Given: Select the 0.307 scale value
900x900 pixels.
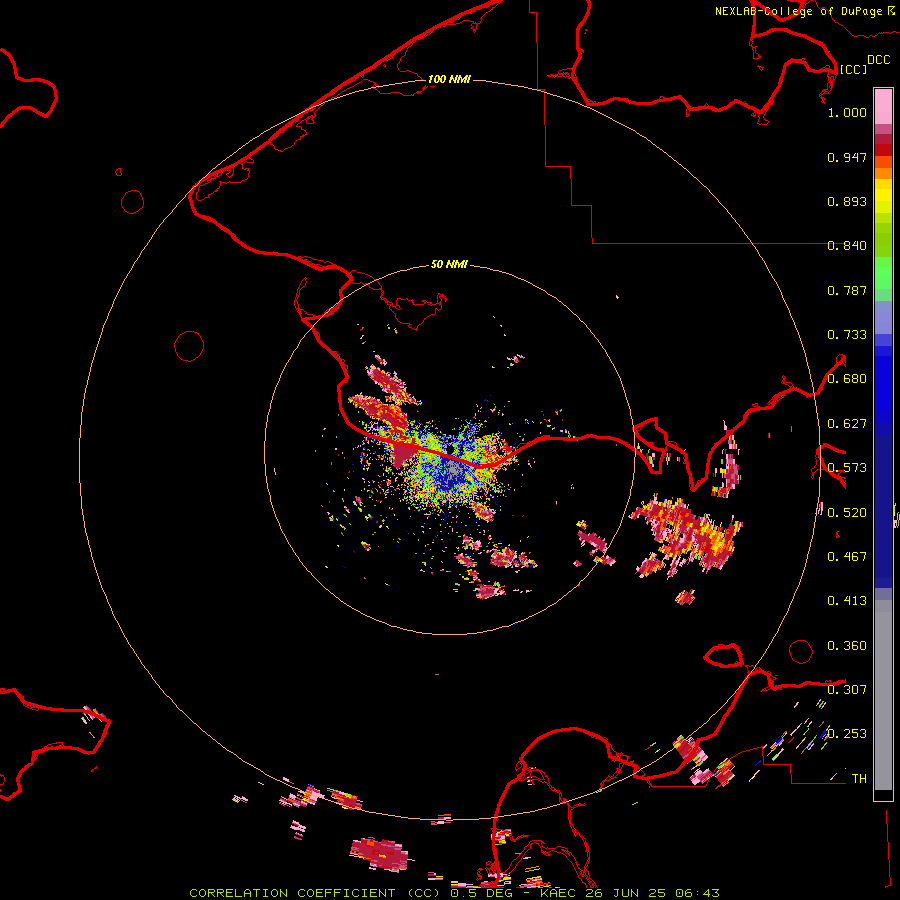Looking at the screenshot, I should coord(847,689).
